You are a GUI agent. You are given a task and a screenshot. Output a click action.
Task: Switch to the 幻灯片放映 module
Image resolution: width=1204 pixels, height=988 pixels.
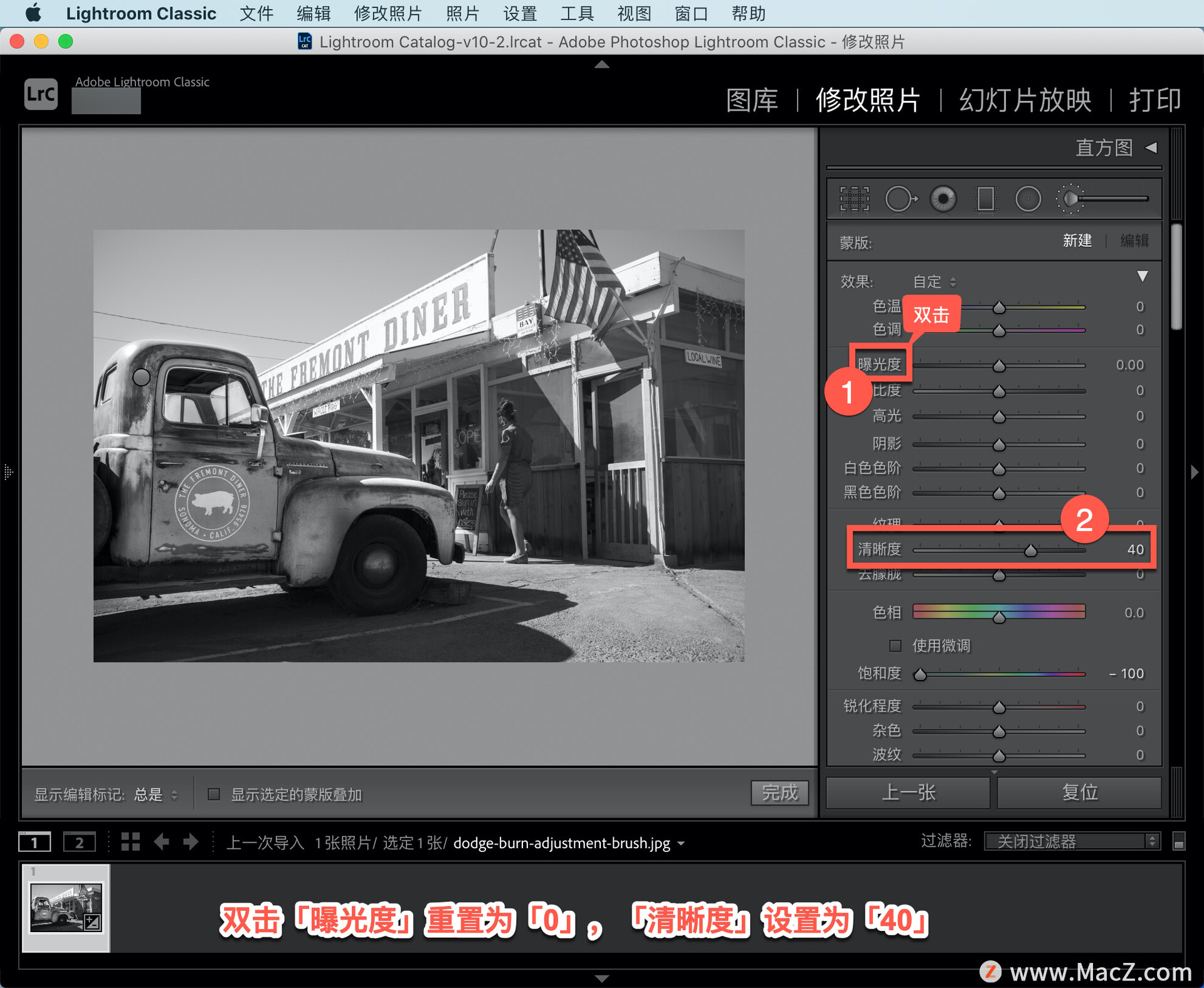1025,100
